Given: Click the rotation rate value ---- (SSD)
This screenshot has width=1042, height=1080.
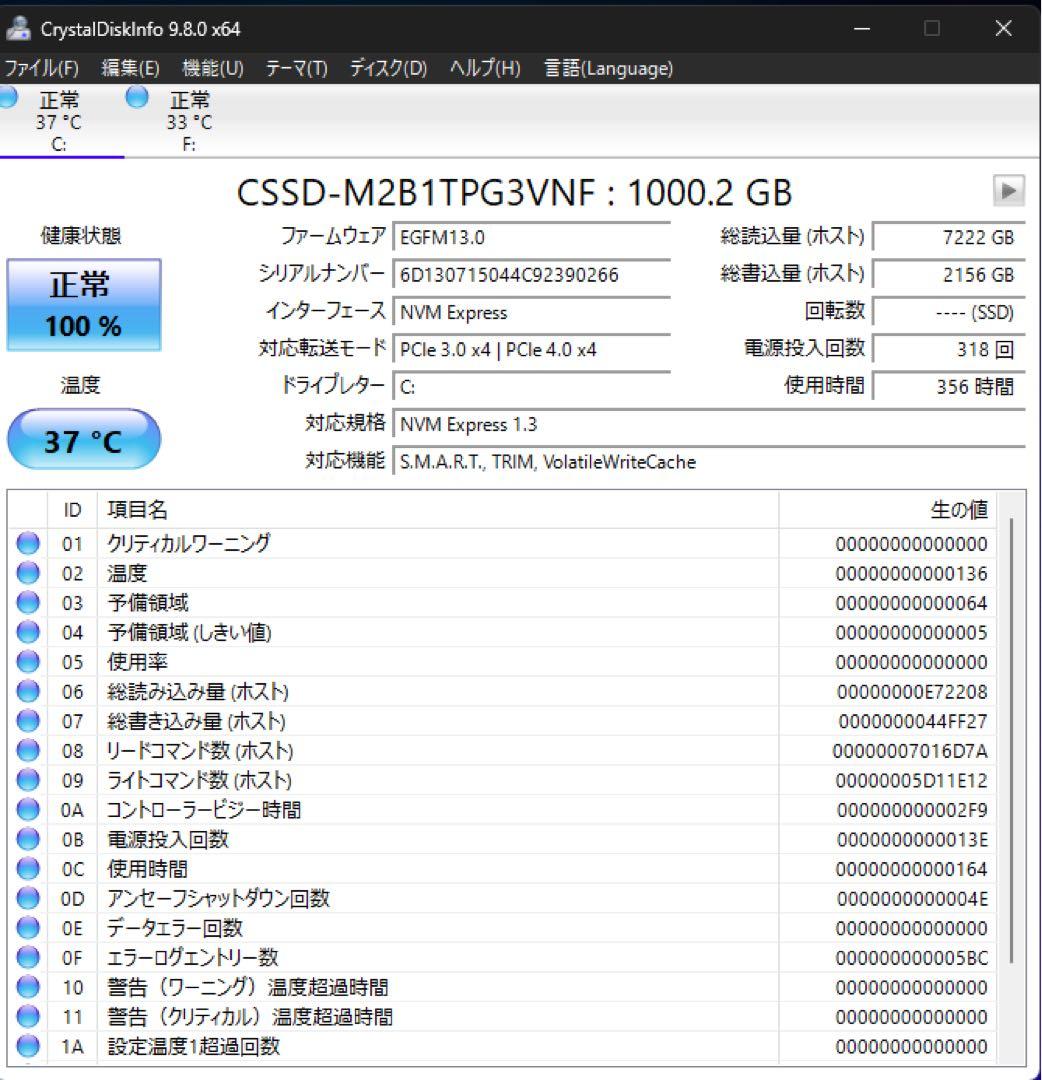Looking at the screenshot, I should (949, 312).
